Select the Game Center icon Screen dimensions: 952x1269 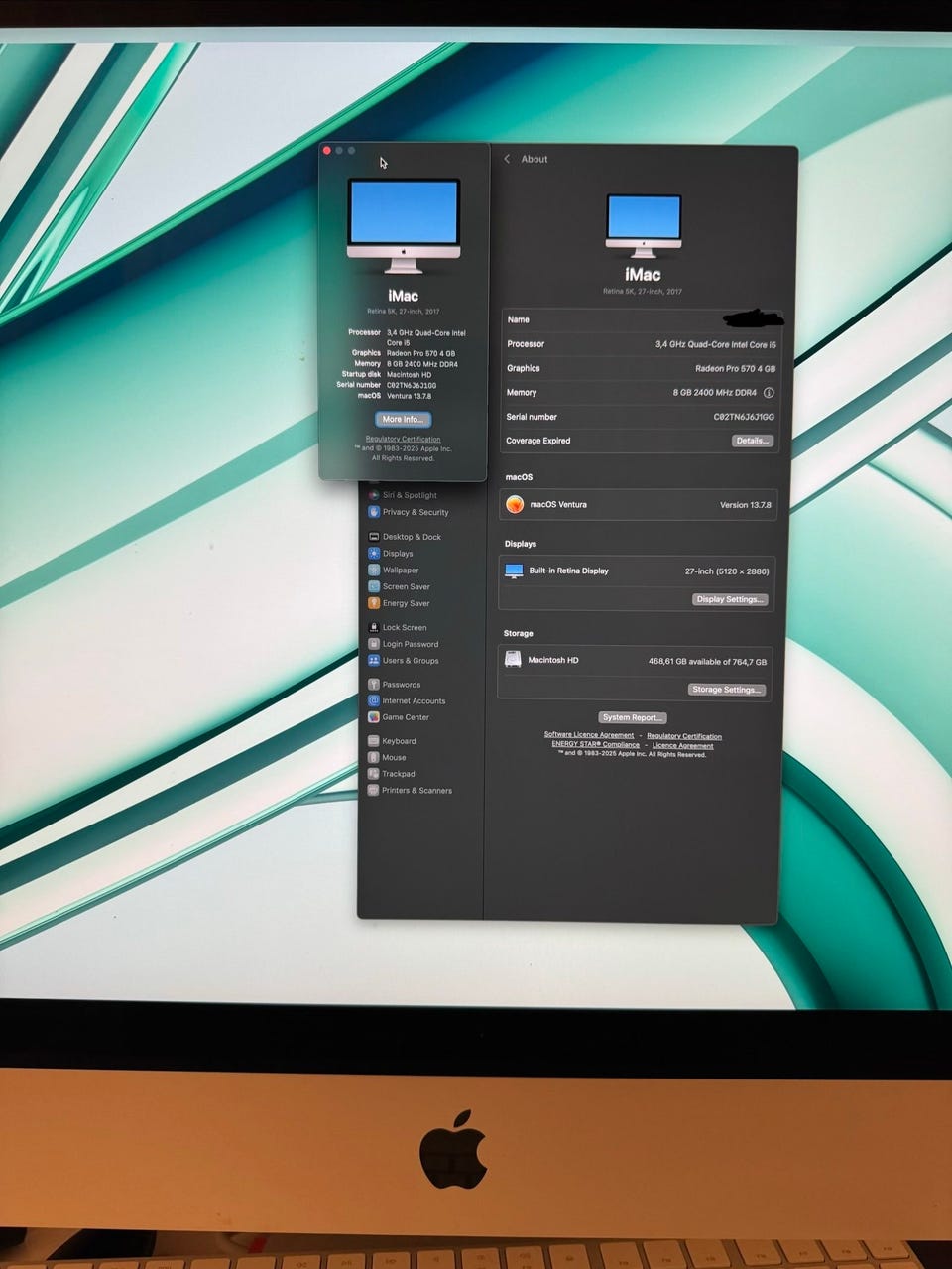(x=374, y=717)
